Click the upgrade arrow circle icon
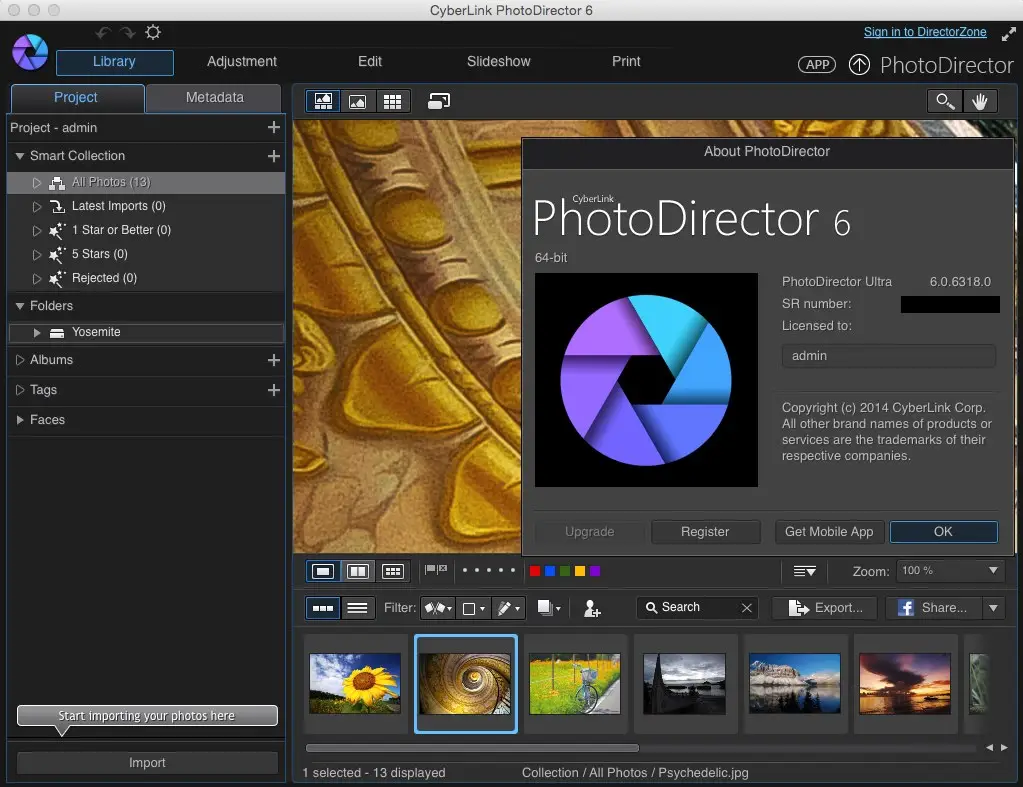This screenshot has width=1023, height=787. tap(859, 65)
